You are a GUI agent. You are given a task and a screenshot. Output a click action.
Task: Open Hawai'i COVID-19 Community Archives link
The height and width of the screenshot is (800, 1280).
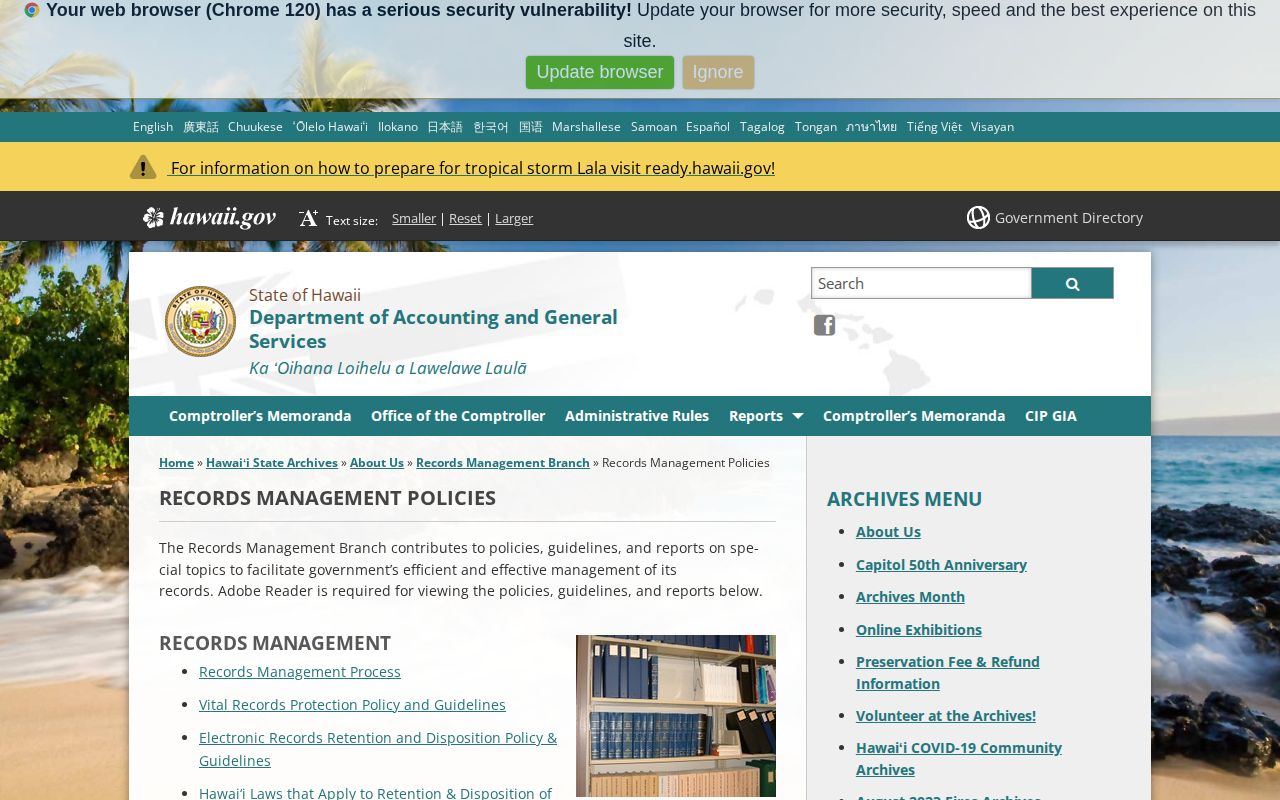click(959, 759)
